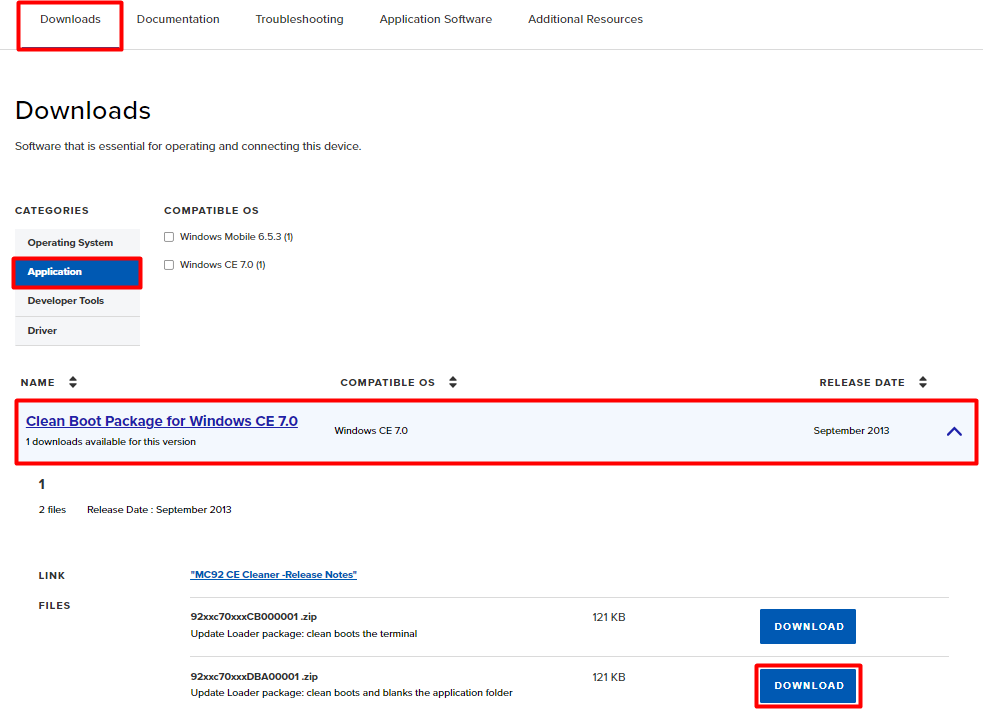This screenshot has height=715, width=983.
Task: Pick the Developer Tools category
Action: (66, 301)
